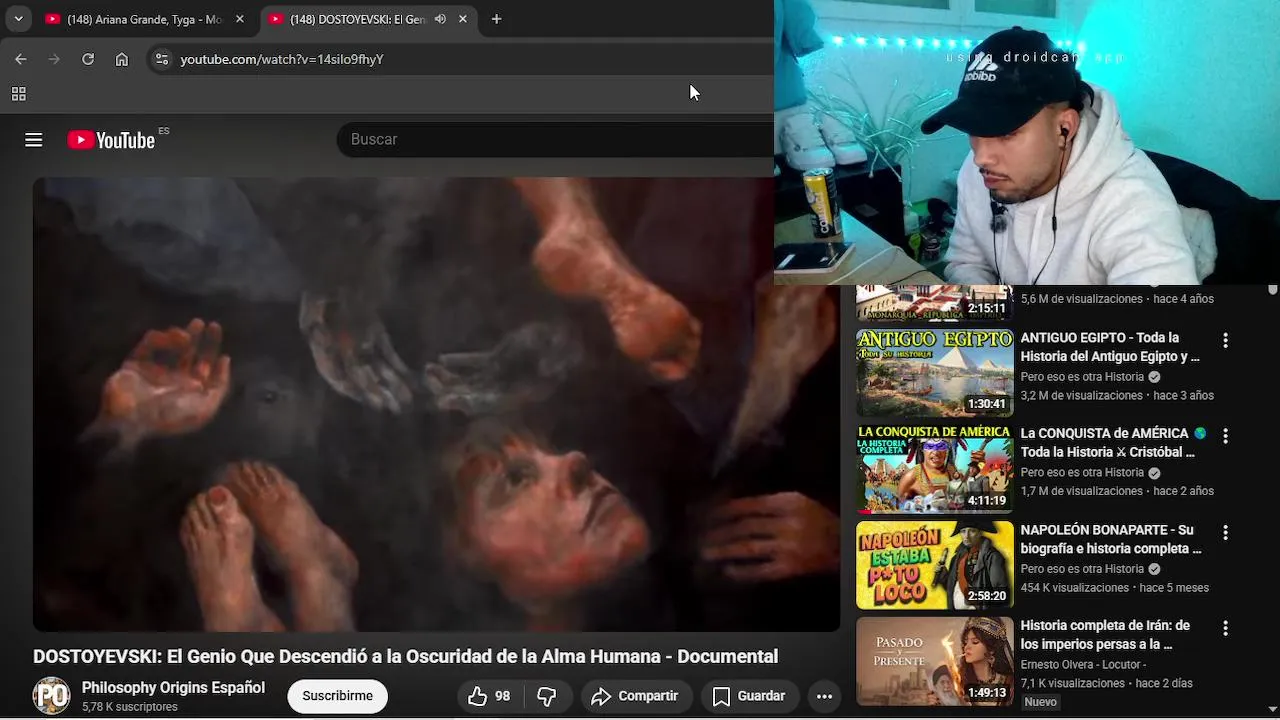Open Historia completa de Irán thumbnail
1280x720 pixels.
[934, 661]
